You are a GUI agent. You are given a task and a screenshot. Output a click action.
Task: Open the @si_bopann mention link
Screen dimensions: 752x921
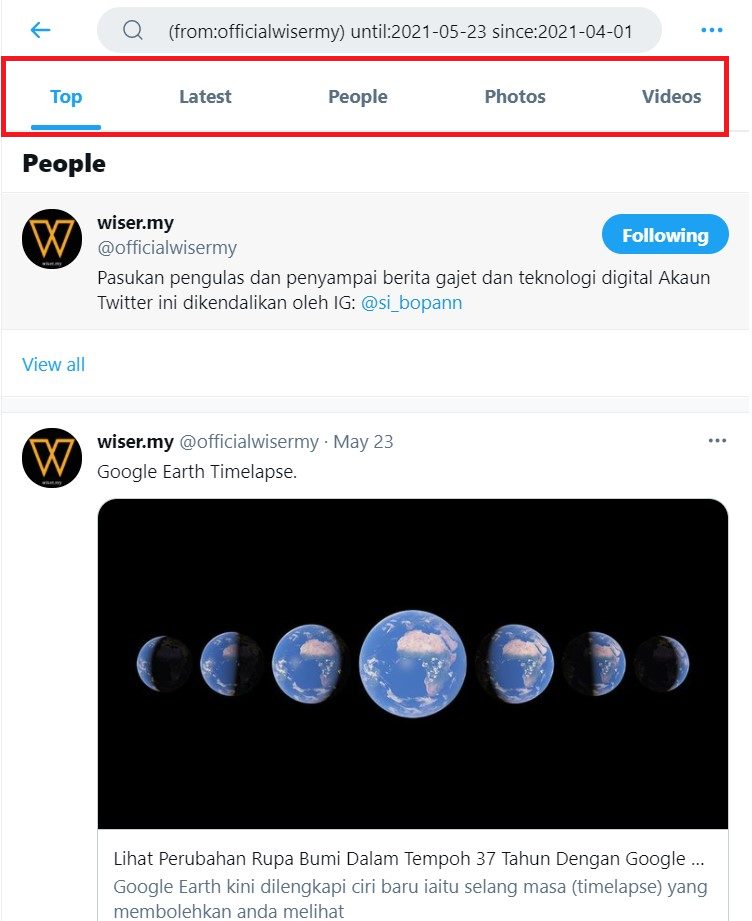411,302
